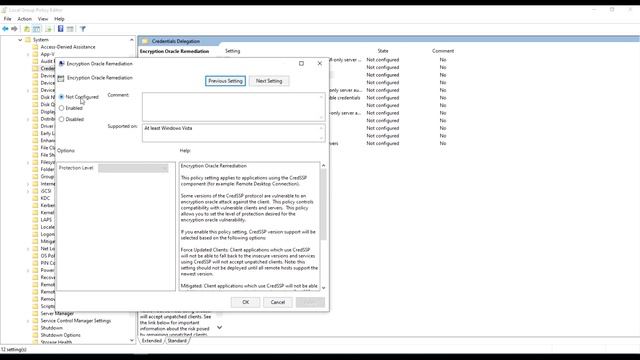Screen dimensions: 640x360
Task: Click the Service Control Manager Settings folder icon
Action: pyautogui.click(x=36, y=321)
